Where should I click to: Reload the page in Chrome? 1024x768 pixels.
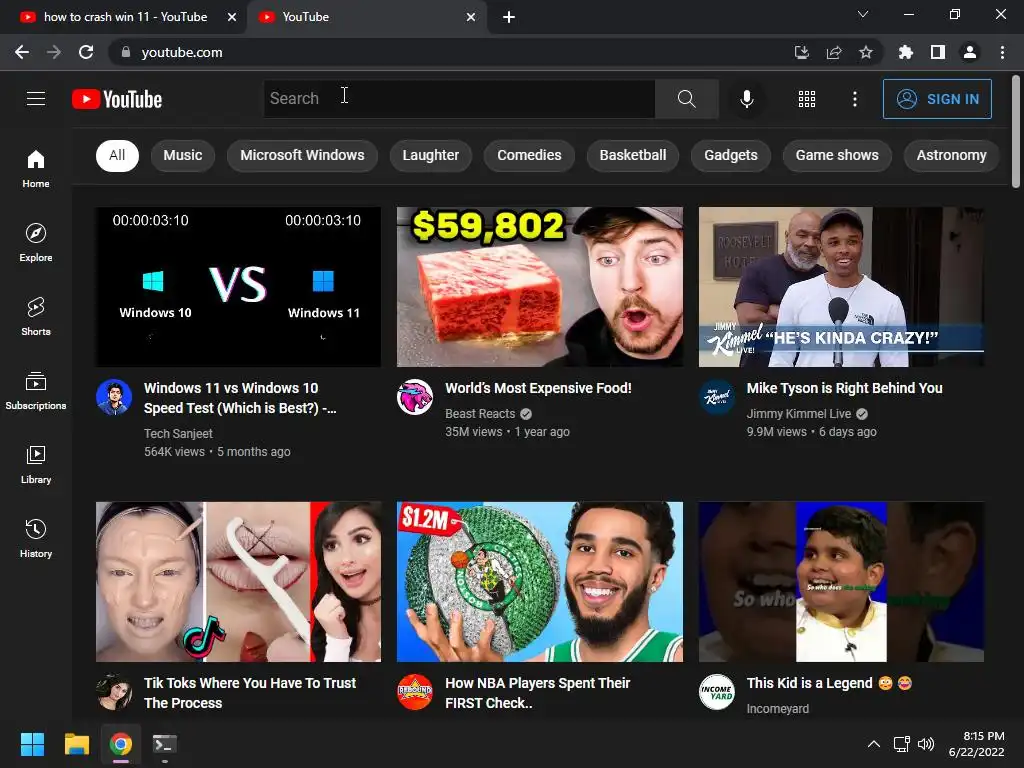[x=86, y=52]
